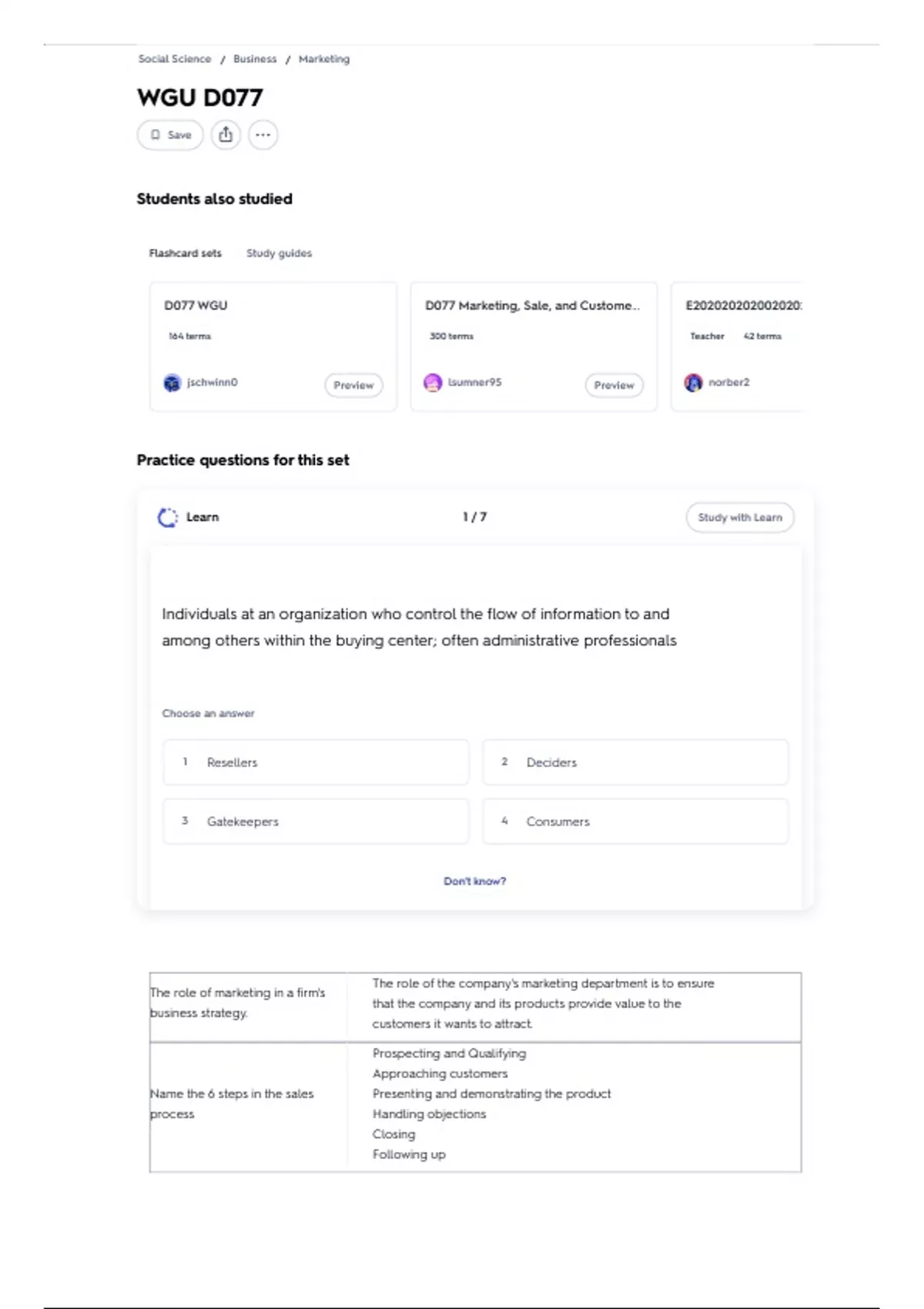Click jschwinn0's avatar icon
924x1309 pixels.
(x=172, y=383)
